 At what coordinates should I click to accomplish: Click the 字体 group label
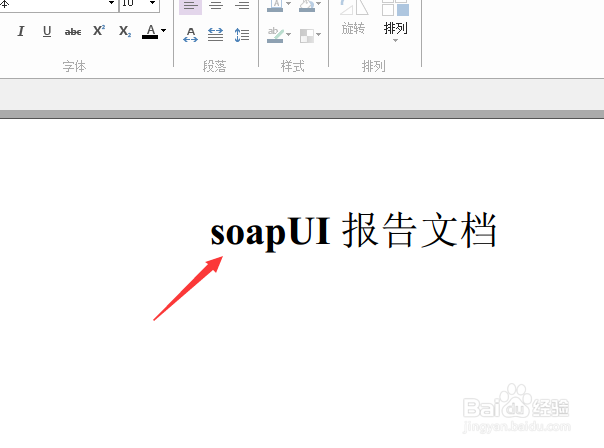[x=74, y=66]
